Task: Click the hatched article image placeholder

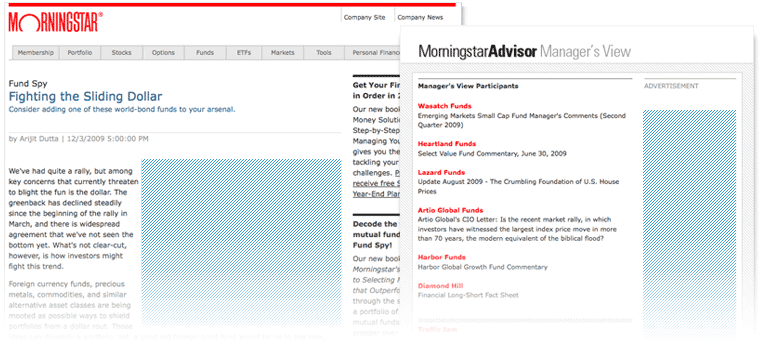Action: [241, 241]
